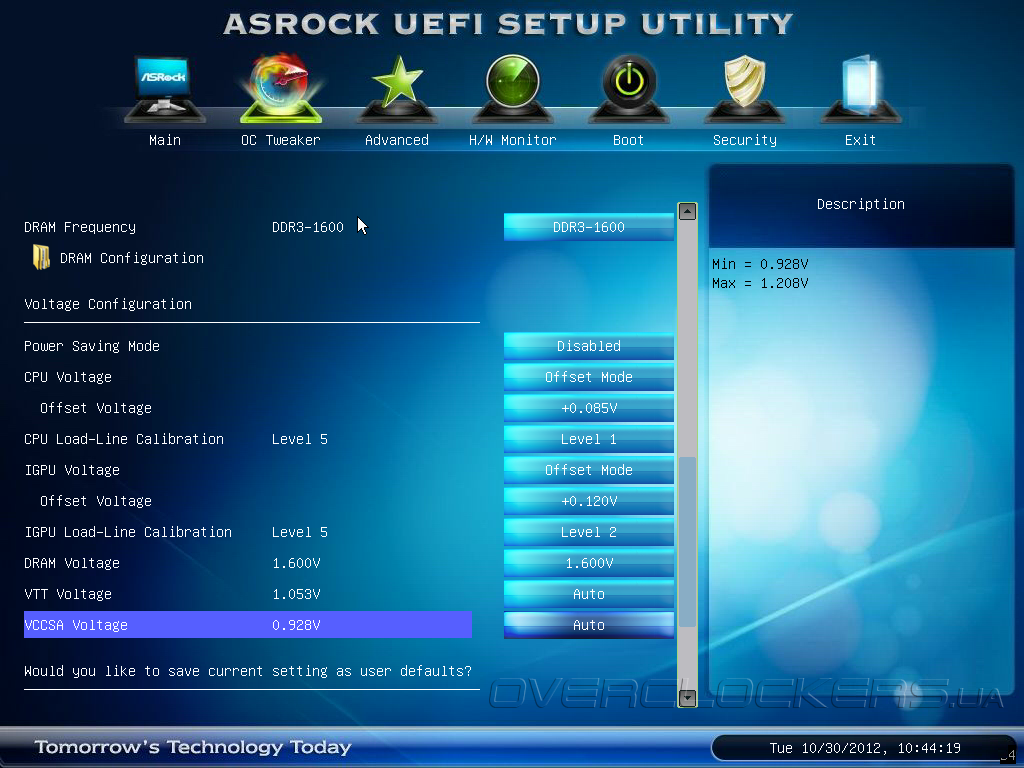Open DRAM Voltage 1.600V selector

pos(588,563)
